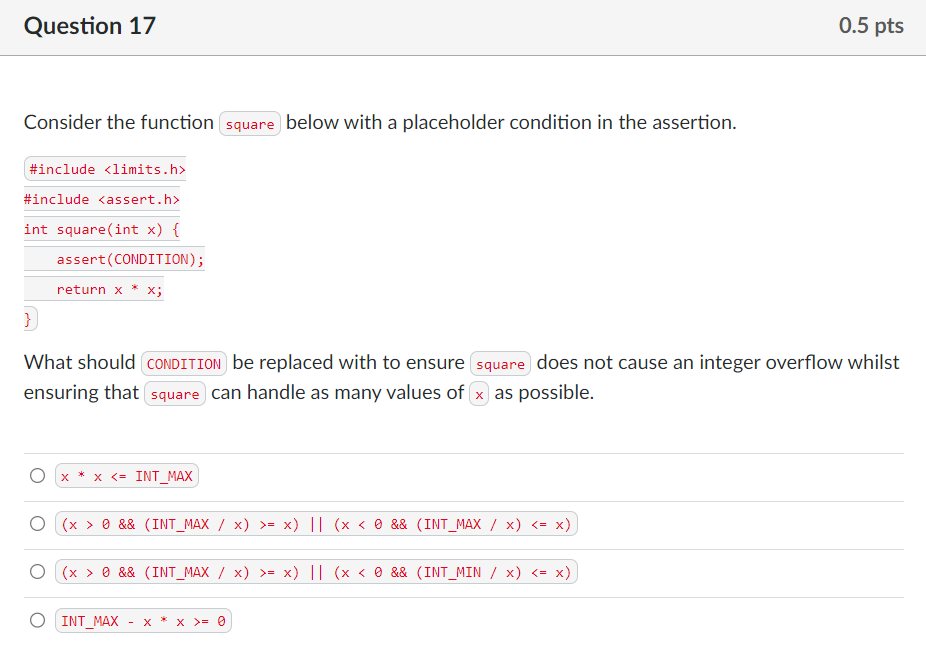Click the Question 17 heading
Viewport: 926px width, 671px height.
pos(89,26)
